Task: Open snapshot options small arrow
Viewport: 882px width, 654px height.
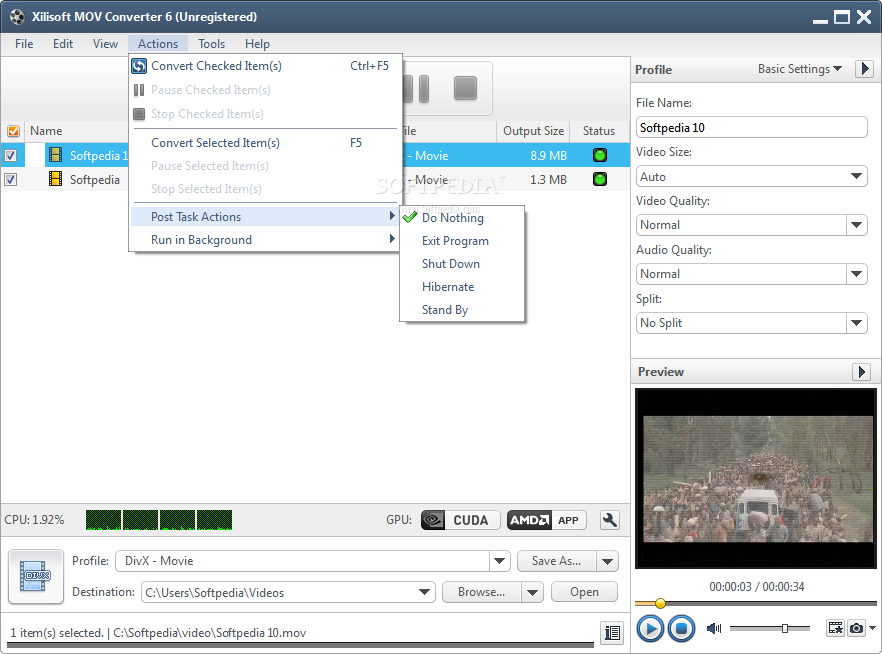Action: pyautogui.click(x=872, y=628)
